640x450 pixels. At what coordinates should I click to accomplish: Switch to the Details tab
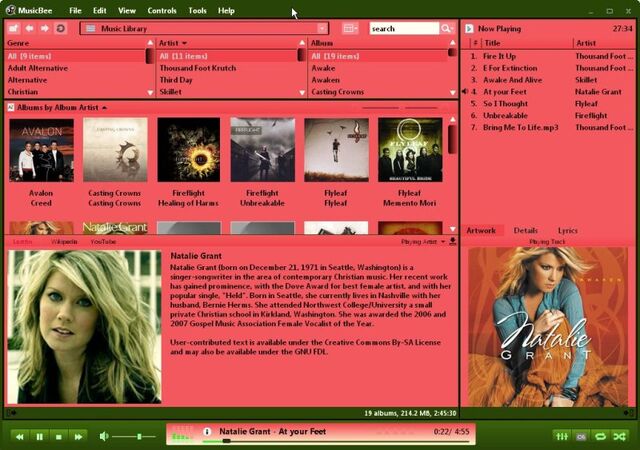(x=526, y=230)
